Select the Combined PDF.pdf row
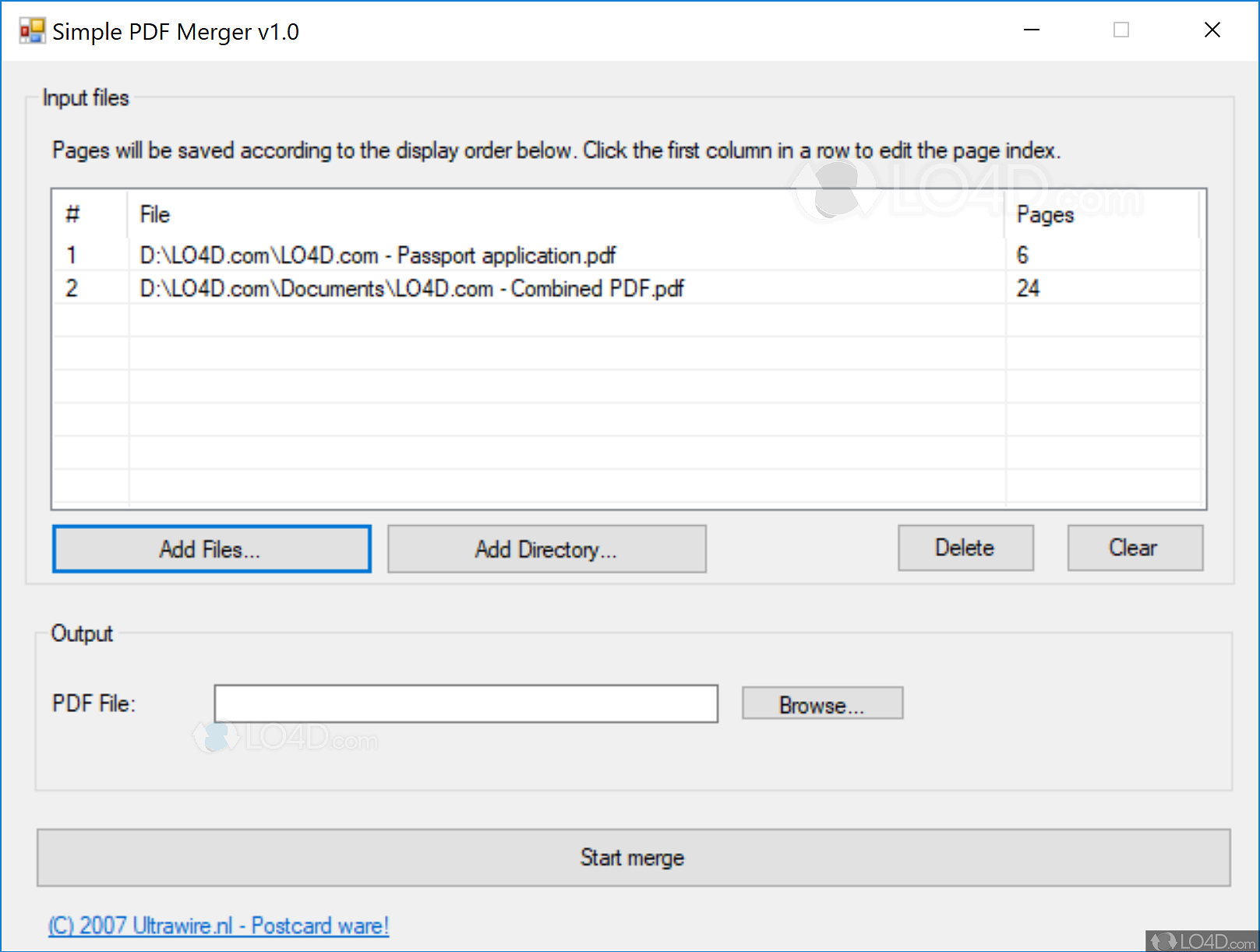 (411, 287)
